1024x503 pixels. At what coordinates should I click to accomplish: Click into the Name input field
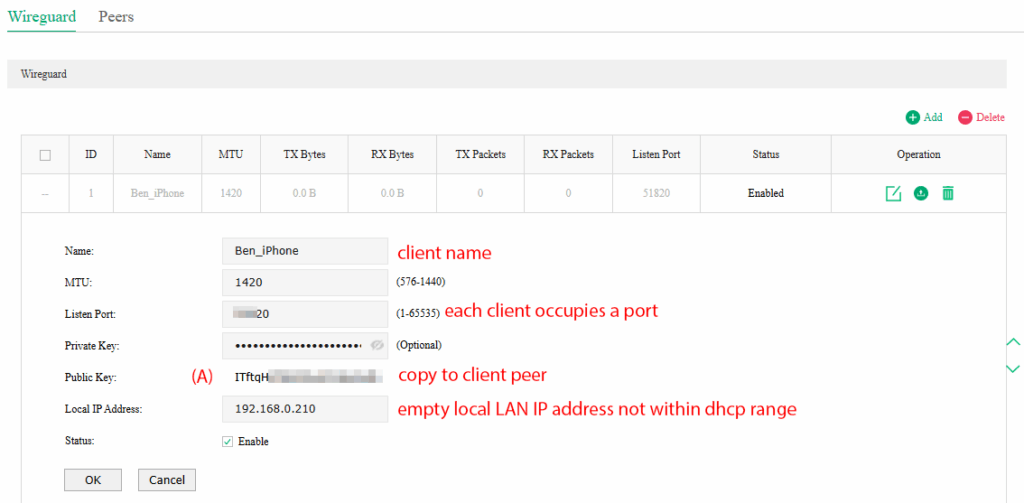click(304, 251)
